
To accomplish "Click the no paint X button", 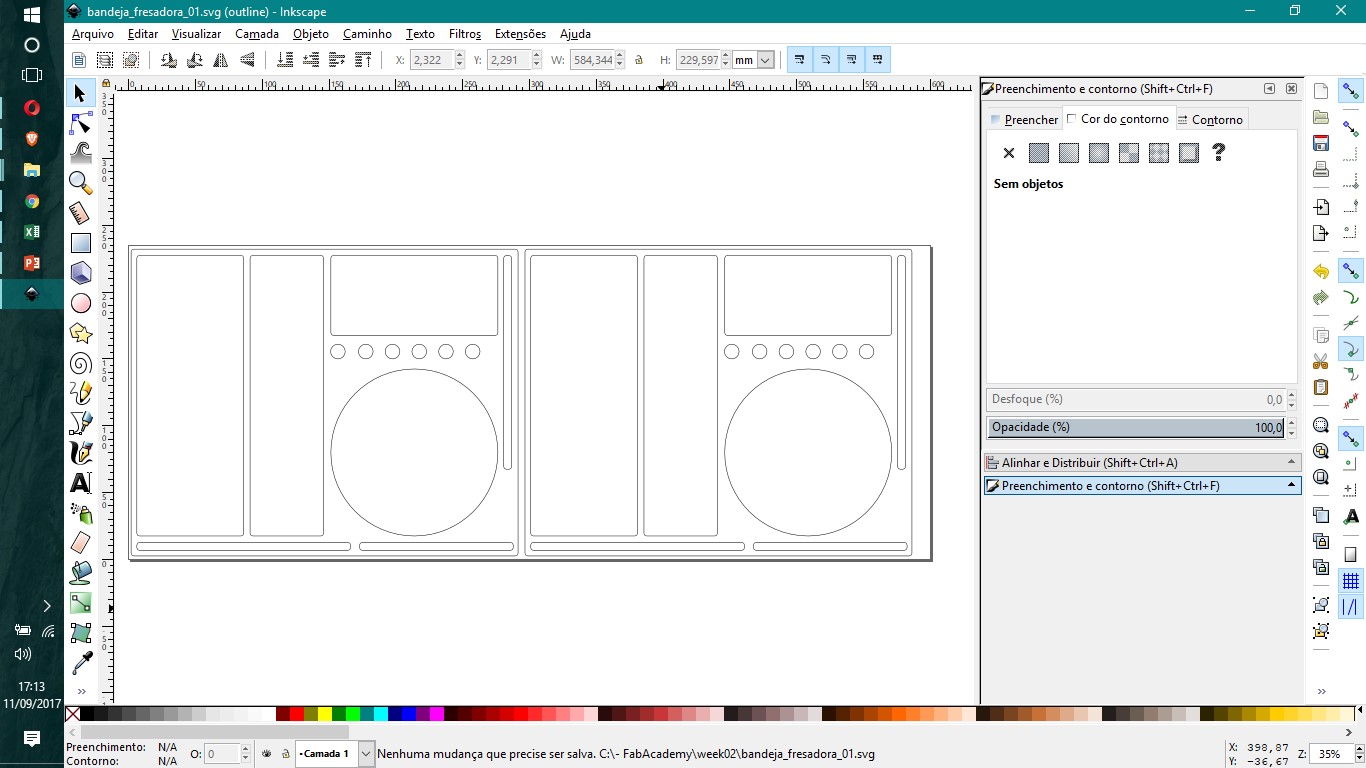I will [1008, 153].
